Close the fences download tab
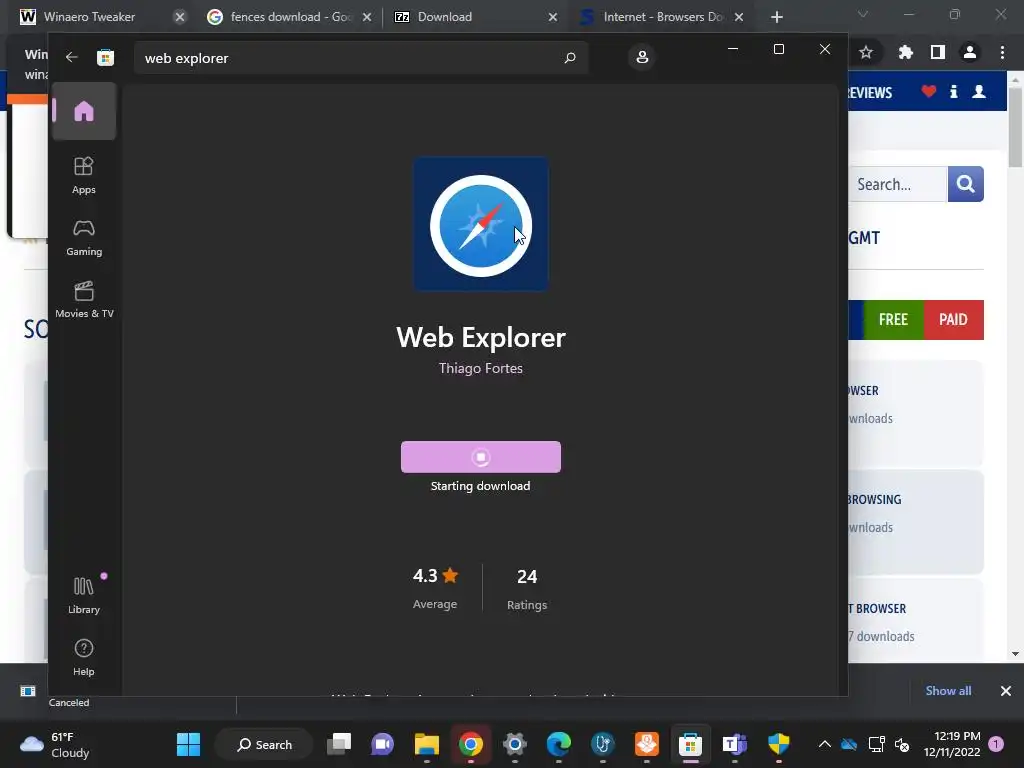Image resolution: width=1024 pixels, height=768 pixels. 367,17
